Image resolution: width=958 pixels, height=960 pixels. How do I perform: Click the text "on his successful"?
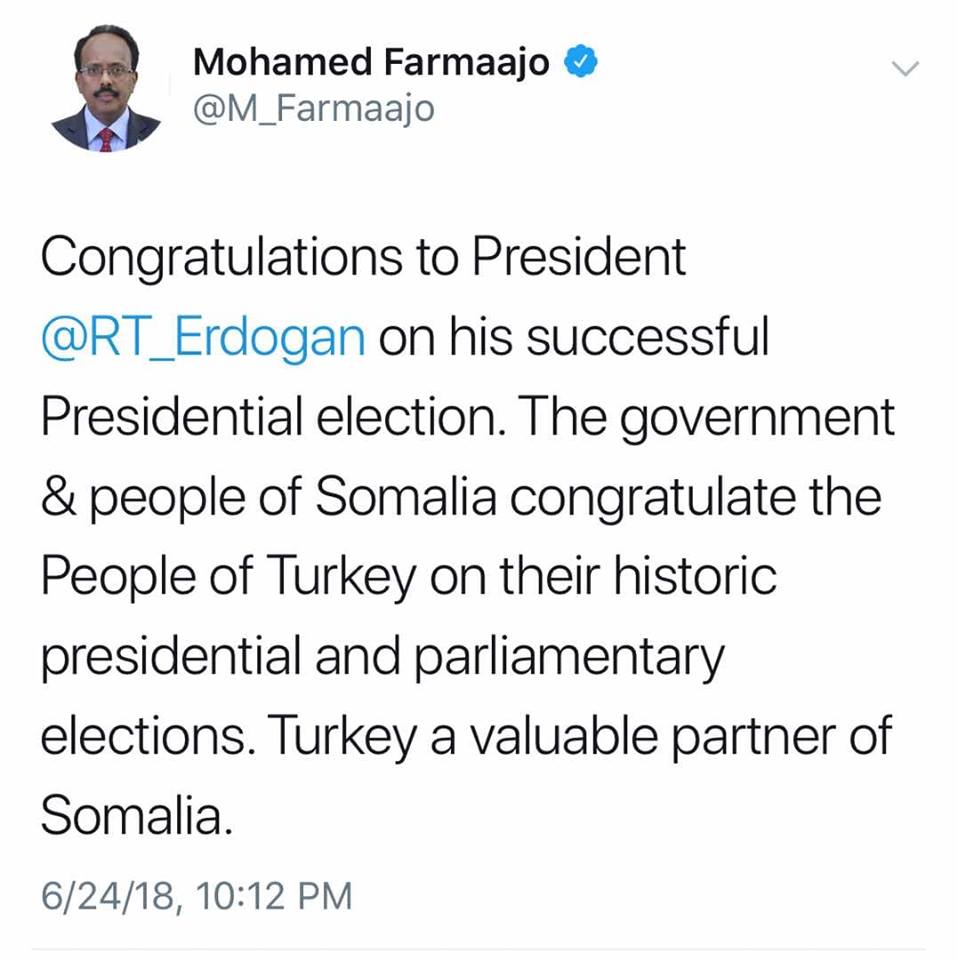click(x=574, y=339)
